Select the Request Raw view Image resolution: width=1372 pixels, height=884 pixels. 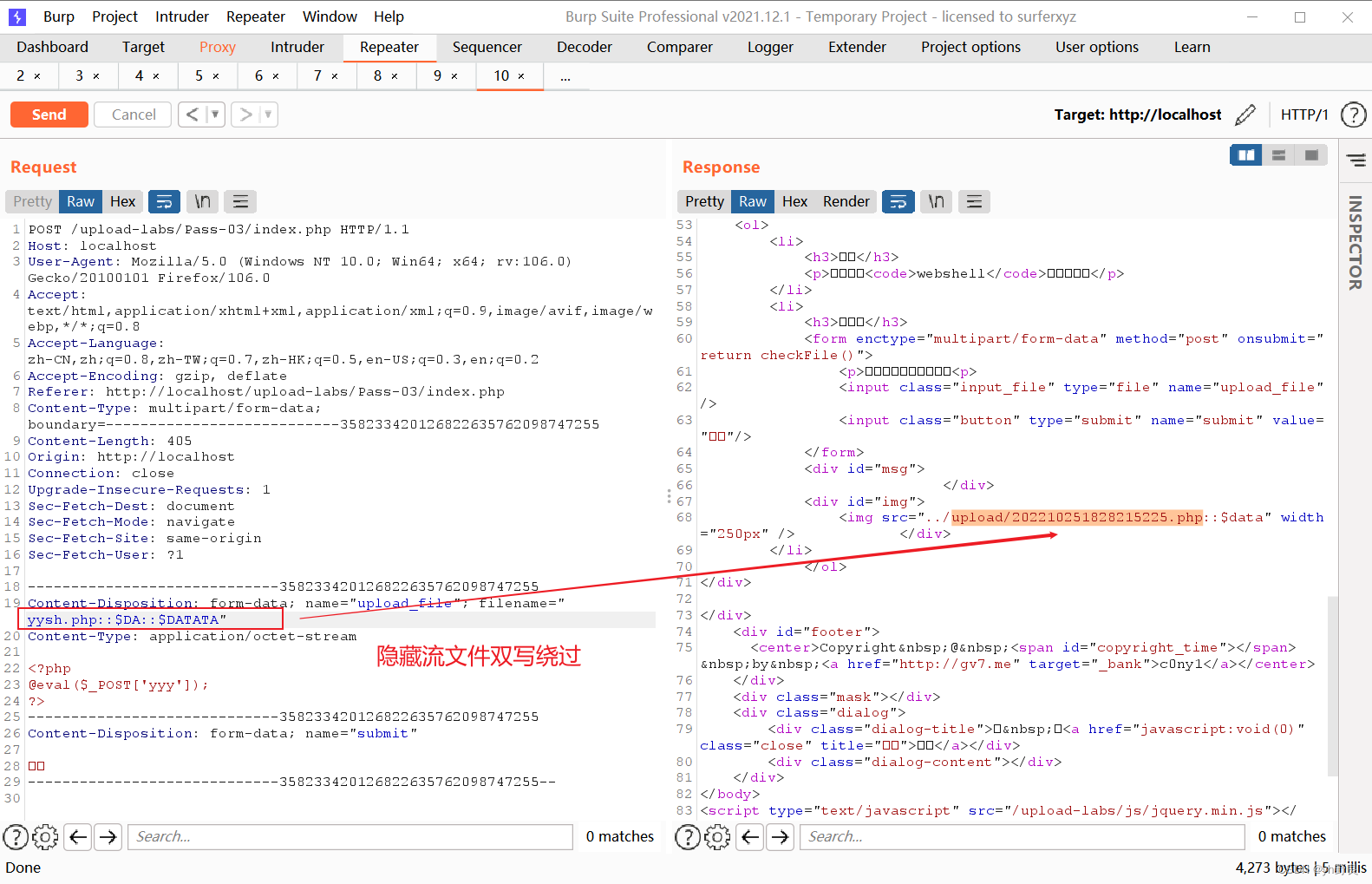81,201
